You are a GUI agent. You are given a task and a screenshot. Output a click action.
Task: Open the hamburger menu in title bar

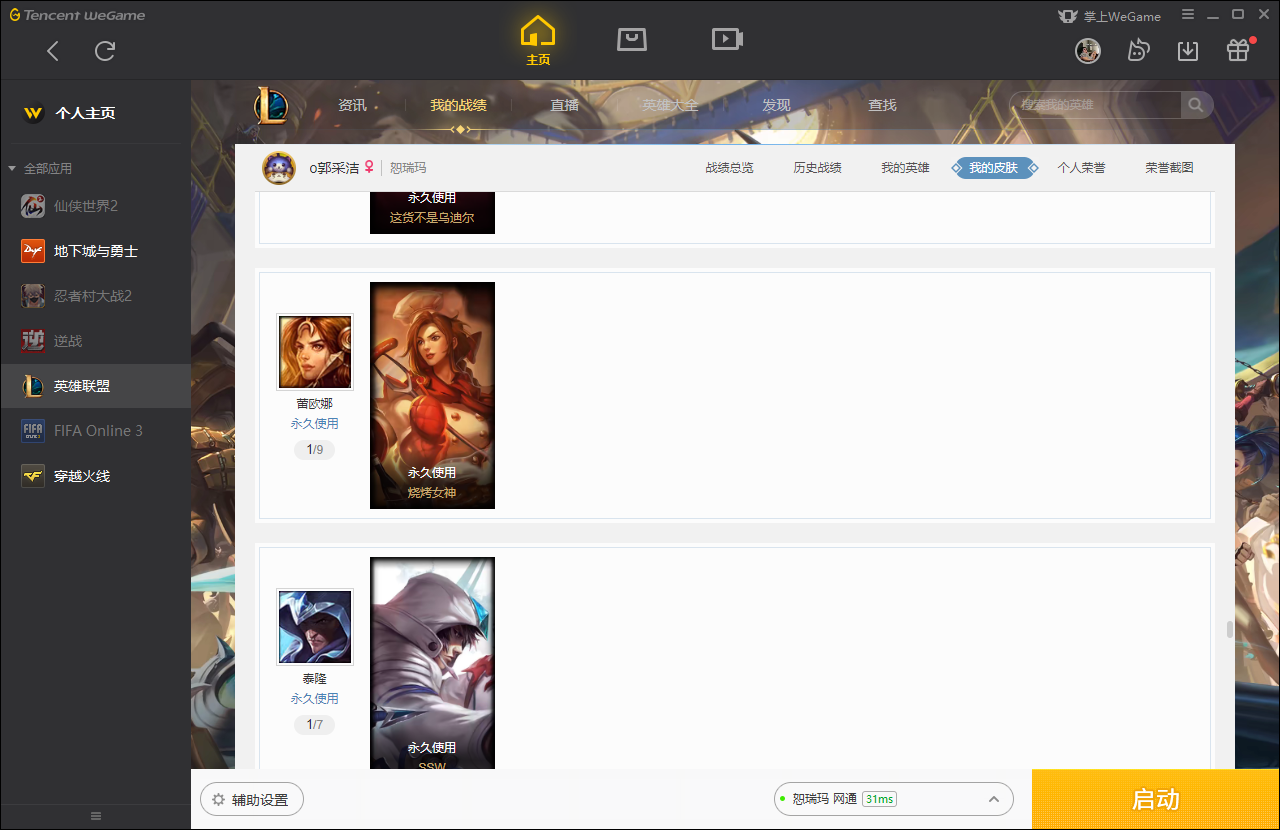coord(1188,15)
